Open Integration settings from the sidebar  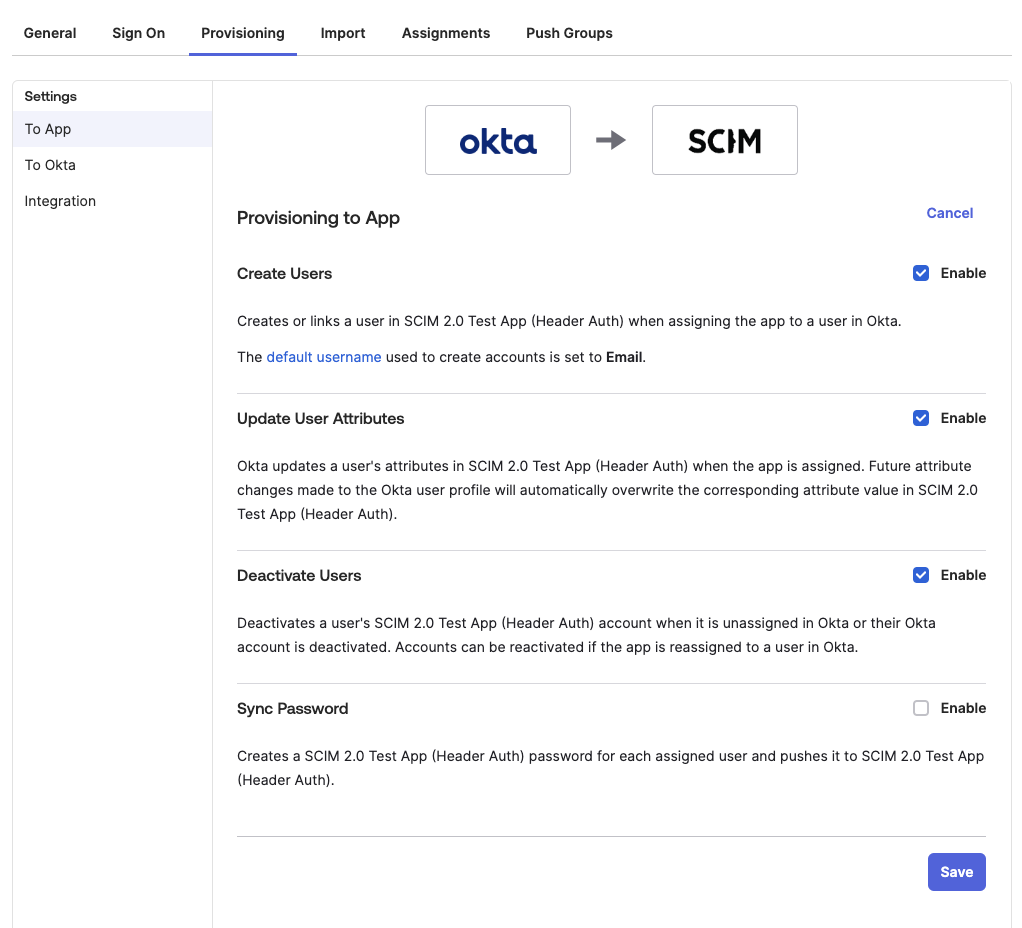(60, 200)
